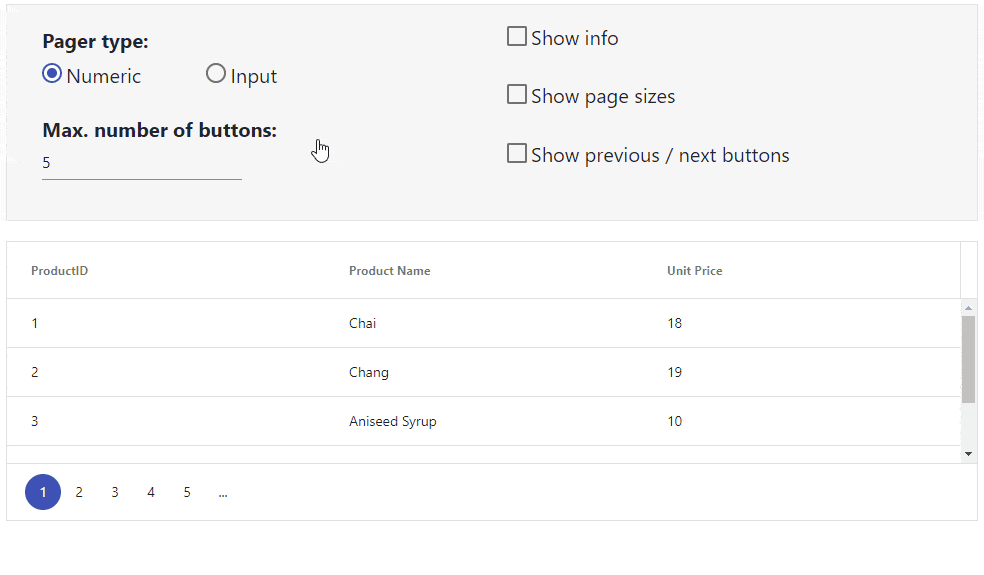
Task: Go to page 3 in the pager
Action: click(115, 492)
